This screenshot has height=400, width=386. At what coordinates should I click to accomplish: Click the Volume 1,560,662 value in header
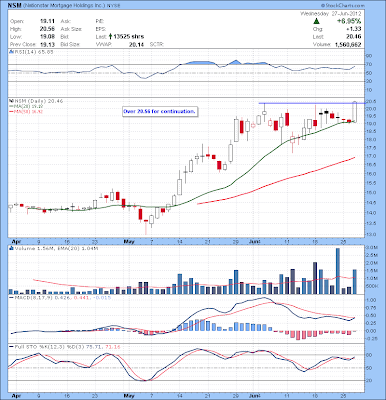348,44
